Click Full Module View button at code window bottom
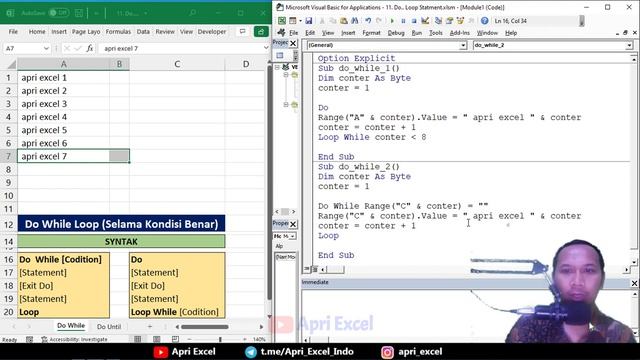 315,269
